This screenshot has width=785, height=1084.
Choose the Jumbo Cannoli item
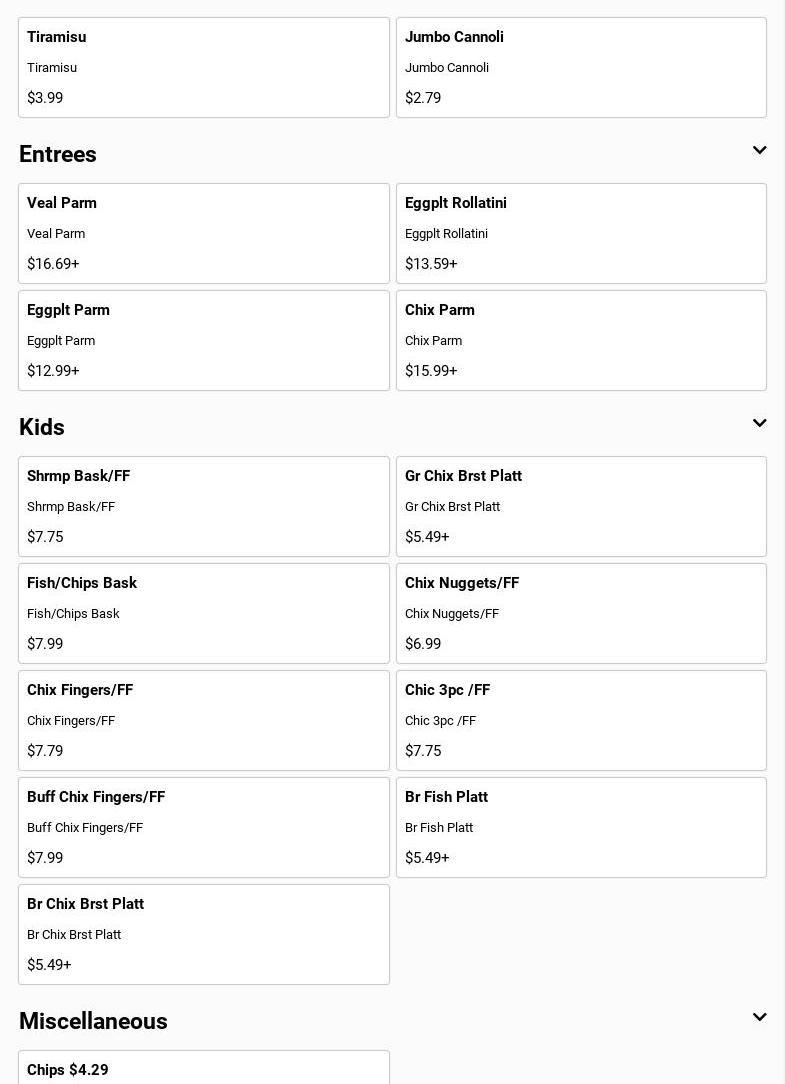[x=581, y=68]
